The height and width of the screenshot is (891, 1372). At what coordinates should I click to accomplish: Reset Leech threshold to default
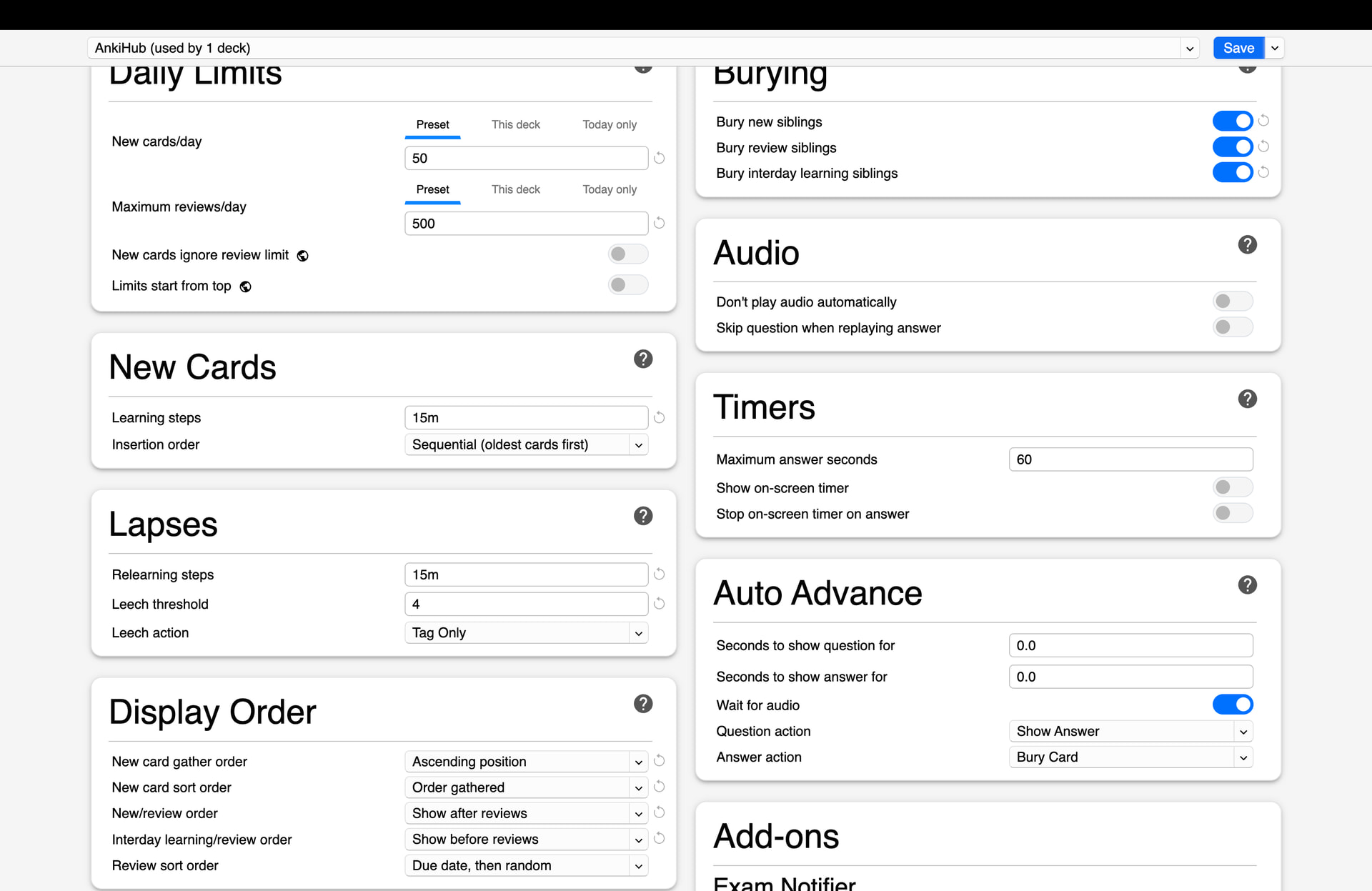660,604
